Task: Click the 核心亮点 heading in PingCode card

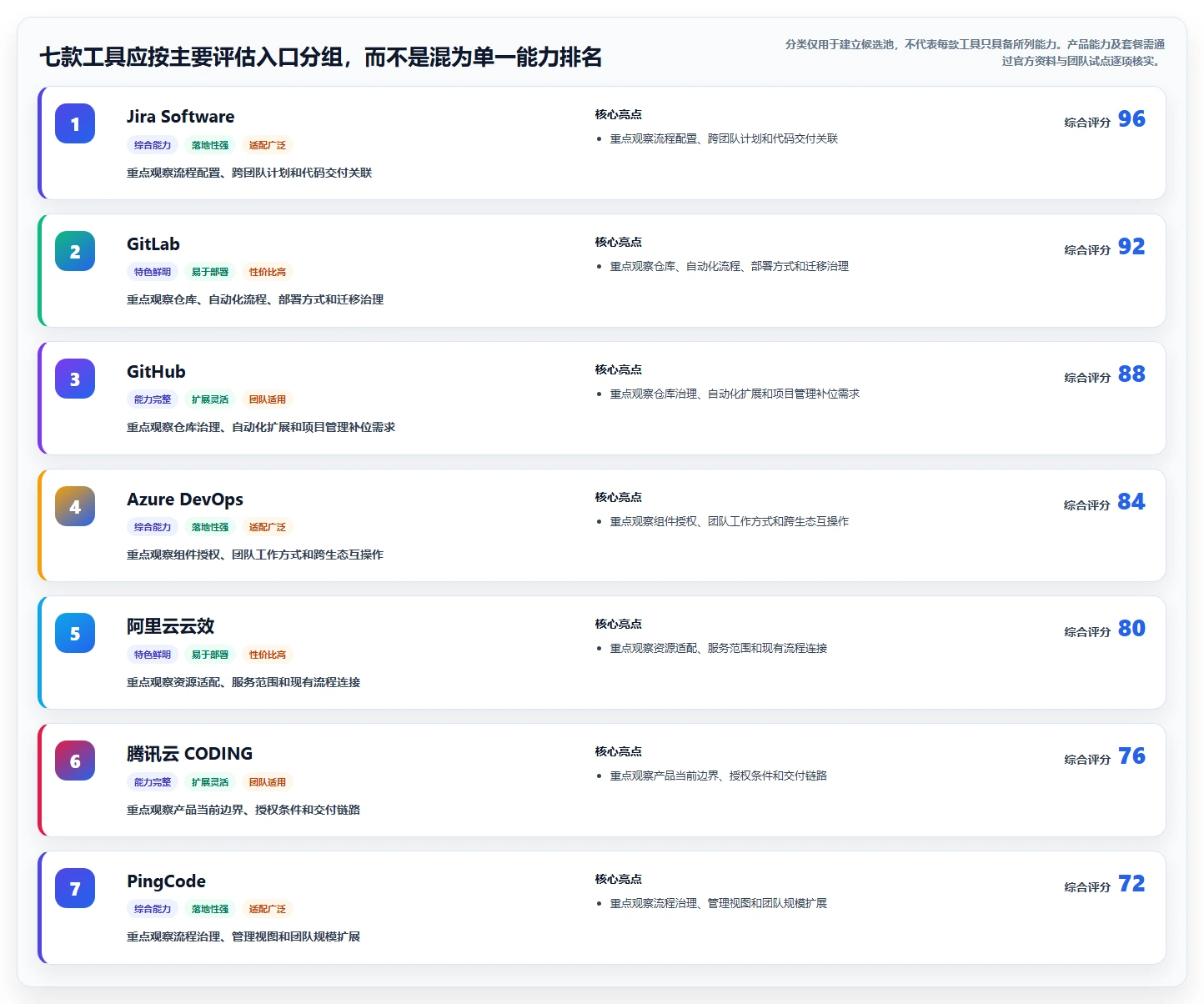Action: coord(619,879)
